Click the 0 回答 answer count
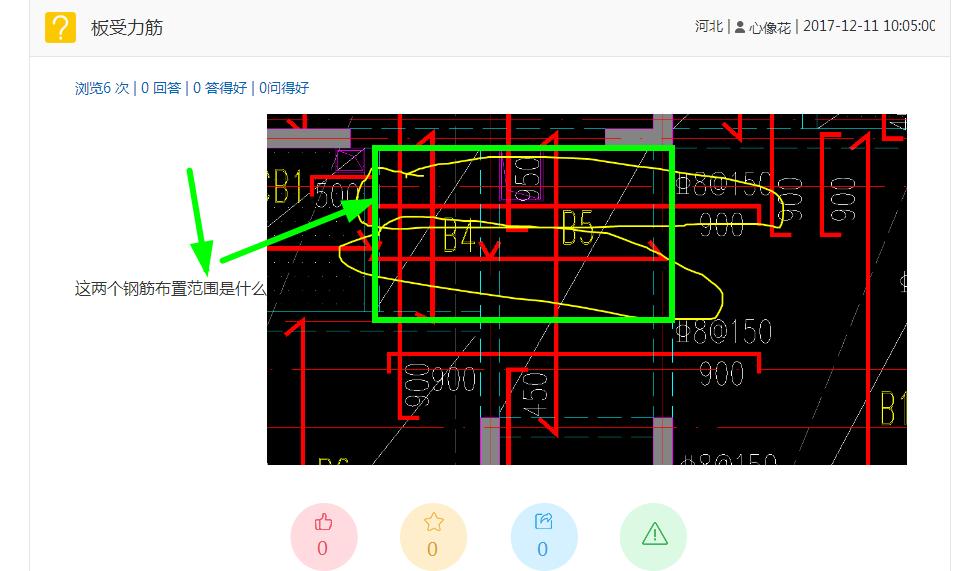978x571 pixels. pyautogui.click(x=161, y=88)
